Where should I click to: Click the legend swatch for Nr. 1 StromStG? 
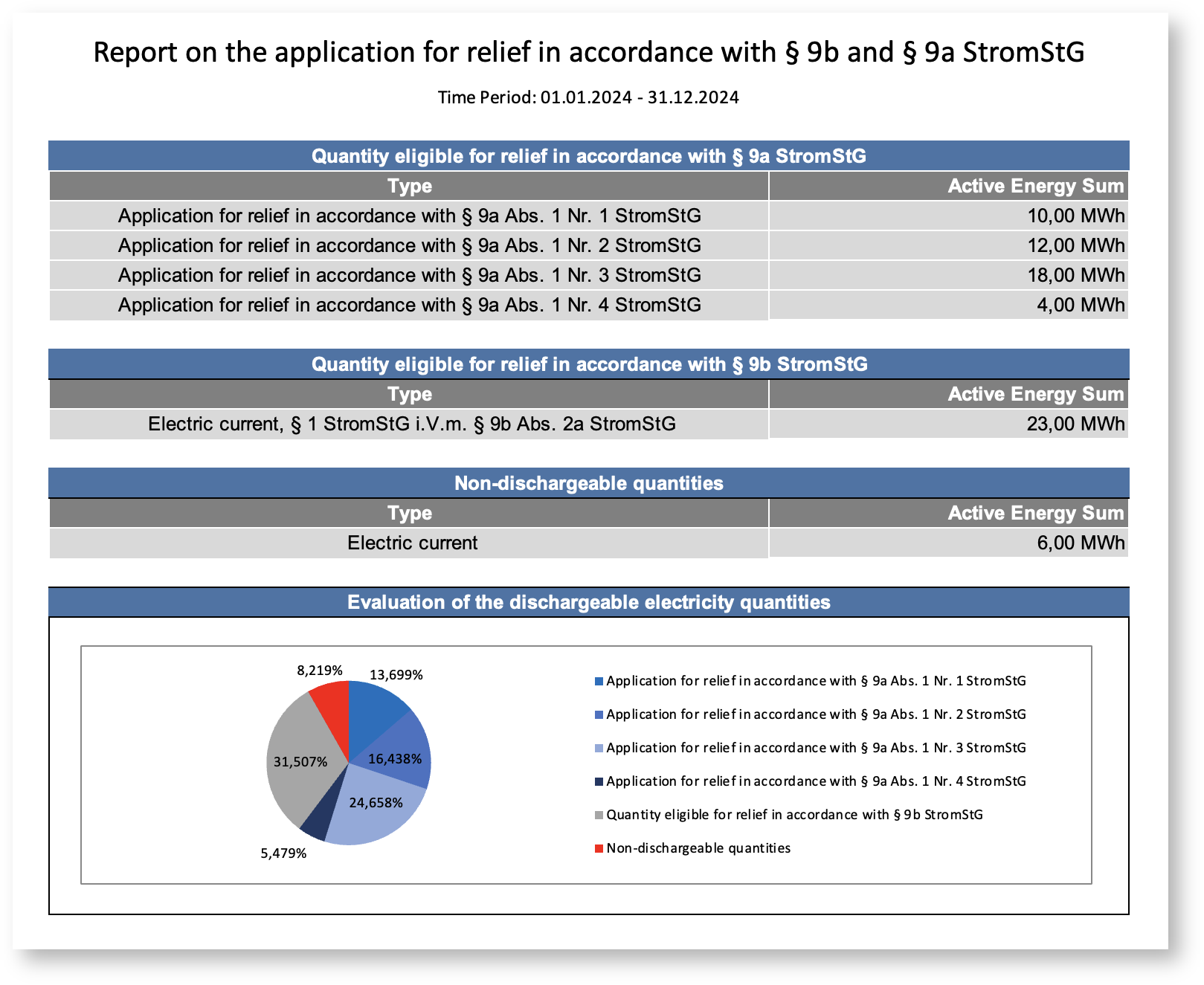(x=599, y=681)
